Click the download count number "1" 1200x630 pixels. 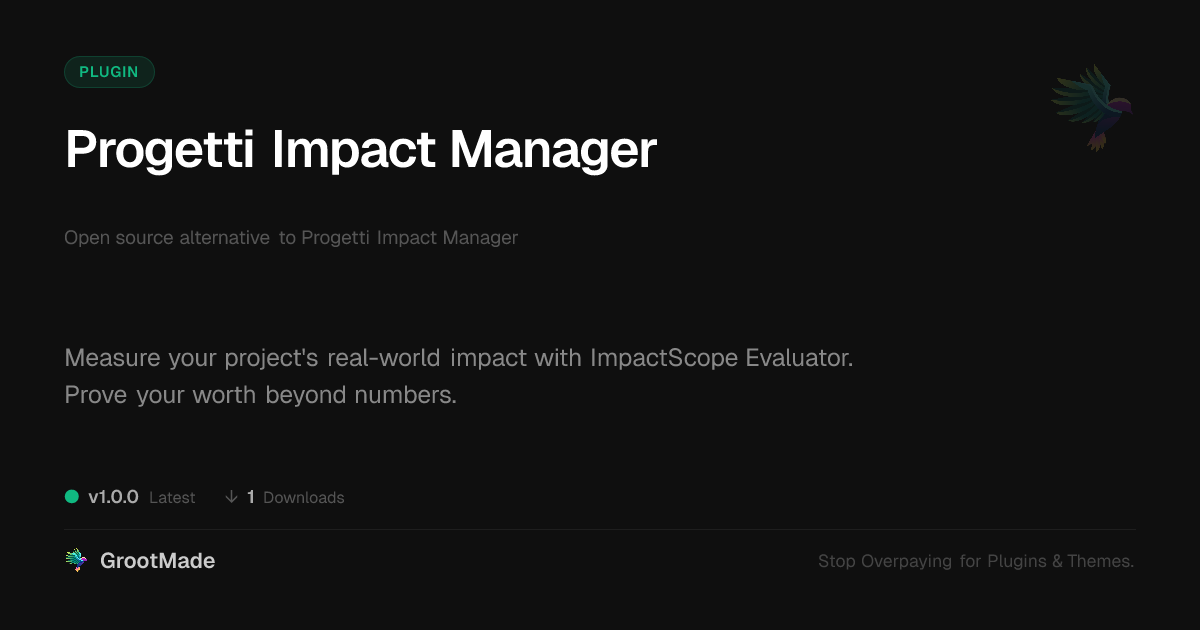251,497
